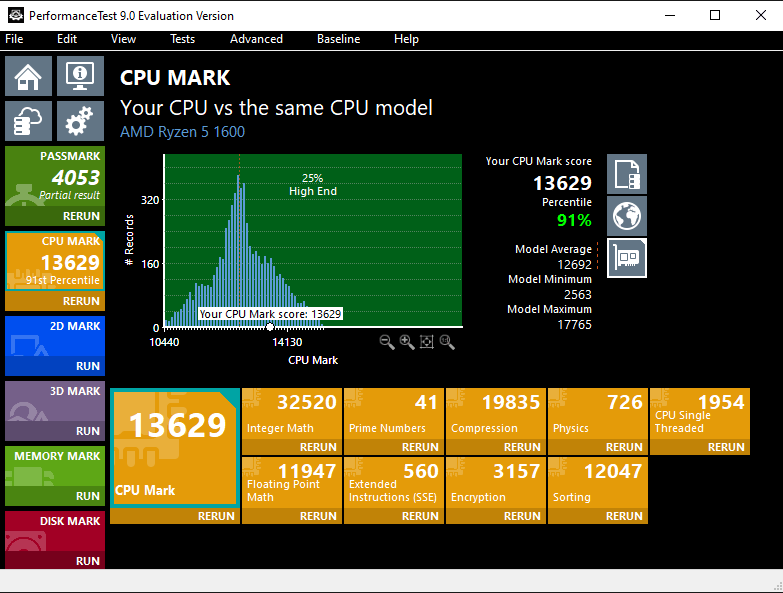The width and height of the screenshot is (783, 593).
Task: Go to the Home dashboard icon
Action: pyautogui.click(x=28, y=76)
